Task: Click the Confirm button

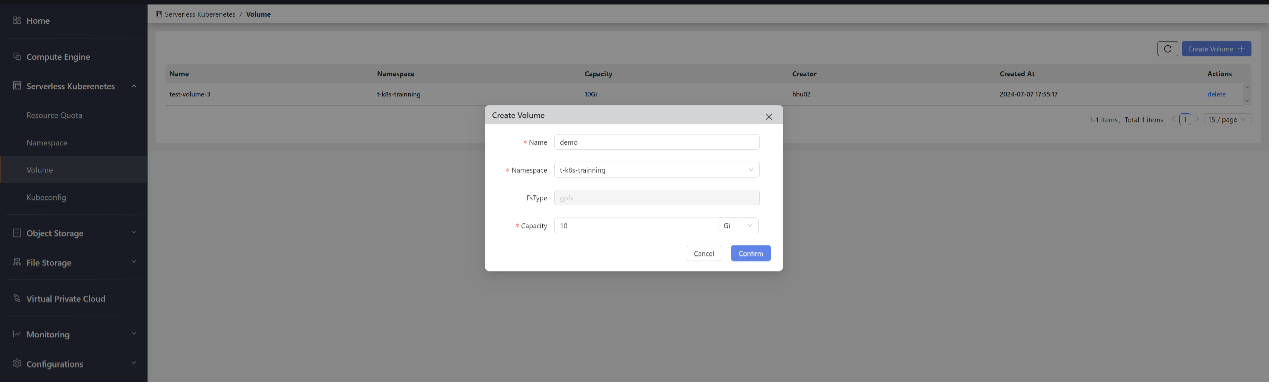Action: pyautogui.click(x=750, y=253)
